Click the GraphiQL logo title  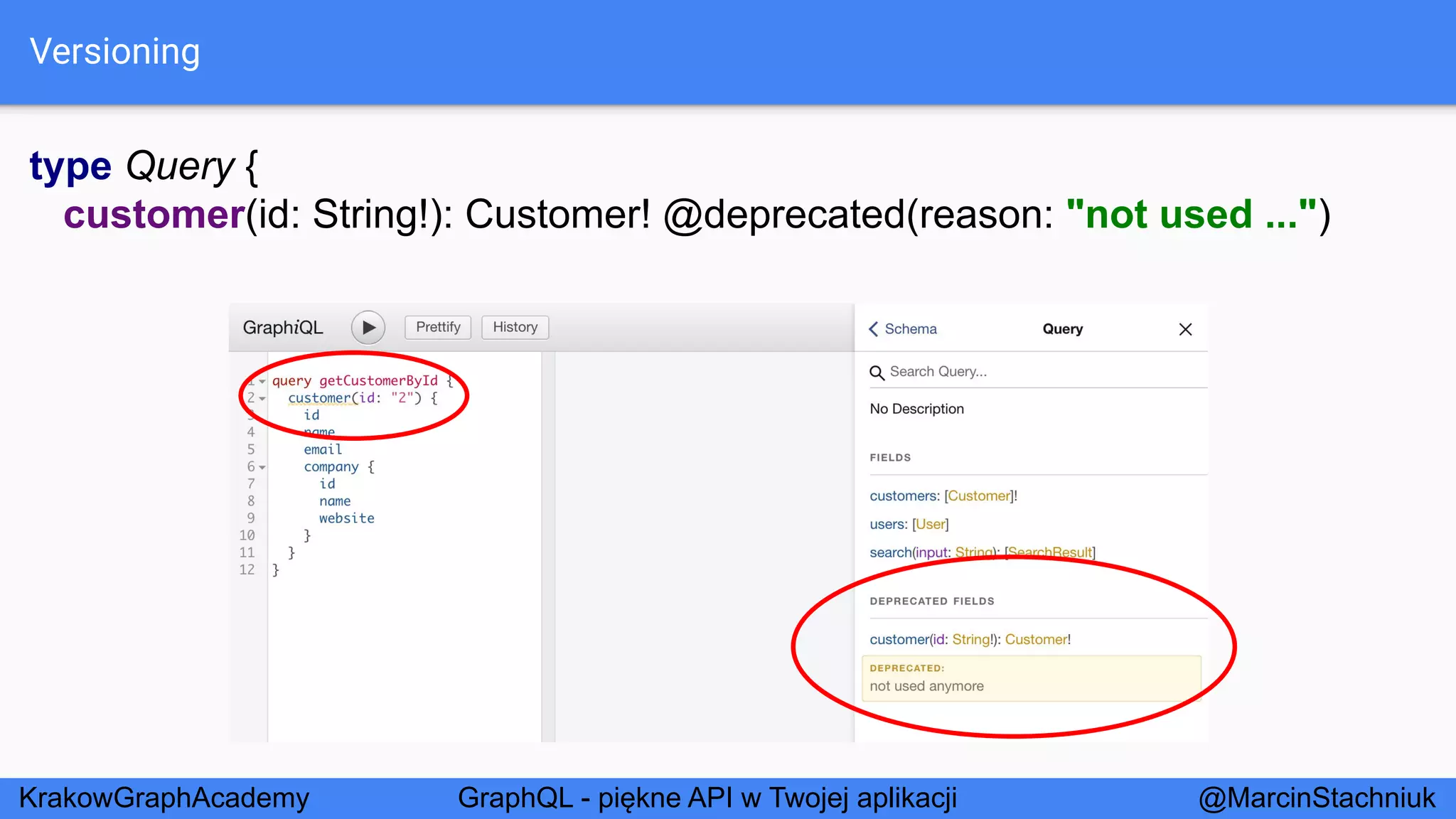pos(283,328)
